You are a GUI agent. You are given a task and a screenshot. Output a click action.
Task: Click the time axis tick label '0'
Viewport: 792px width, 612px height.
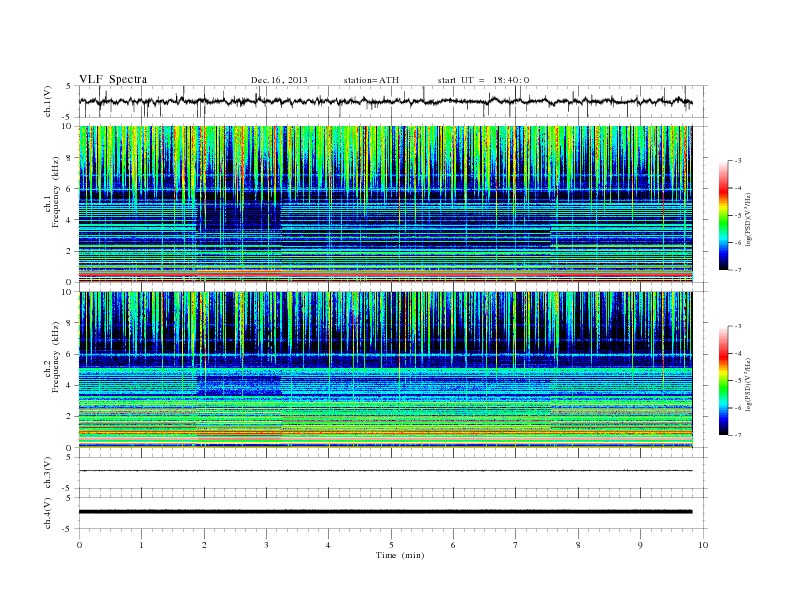point(79,545)
